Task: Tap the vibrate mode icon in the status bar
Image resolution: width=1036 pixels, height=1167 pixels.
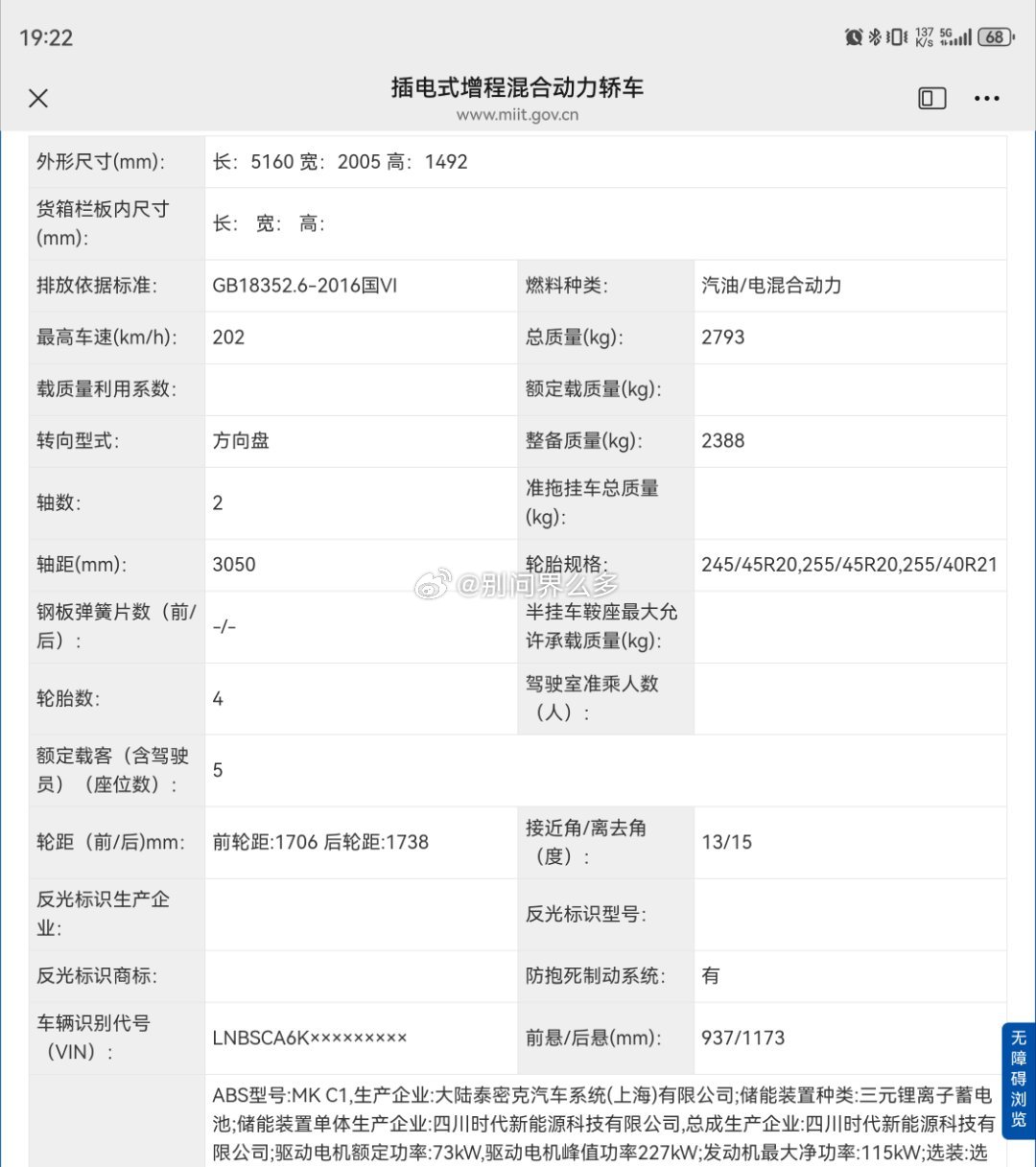Action: (x=897, y=37)
